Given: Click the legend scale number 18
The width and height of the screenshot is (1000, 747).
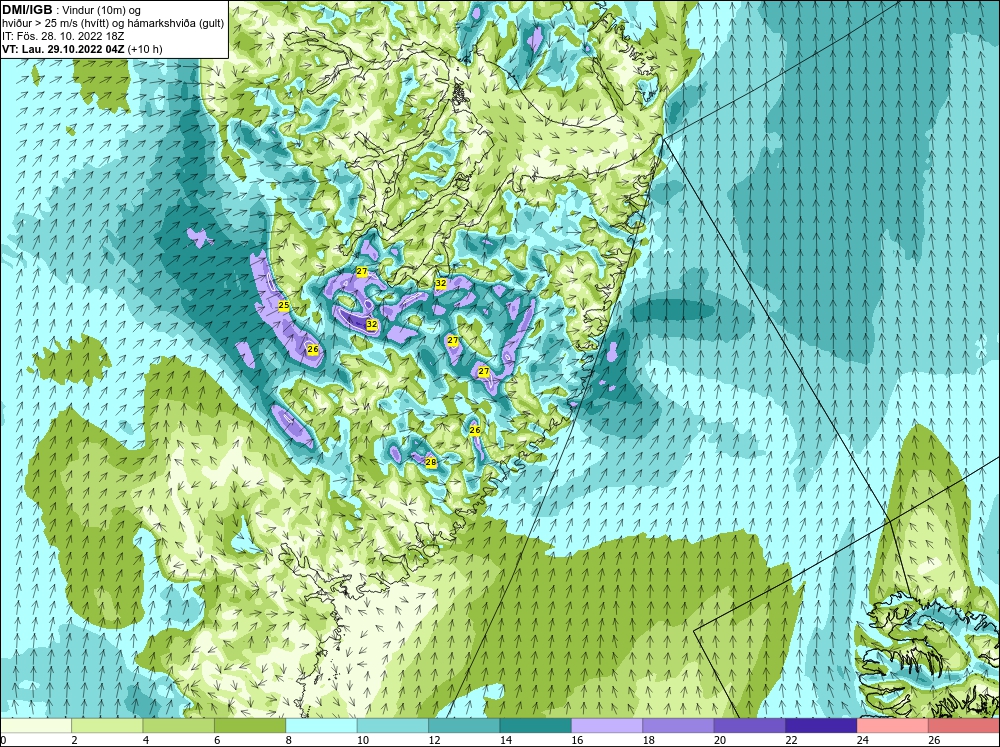Looking at the screenshot, I should tap(648, 740).
